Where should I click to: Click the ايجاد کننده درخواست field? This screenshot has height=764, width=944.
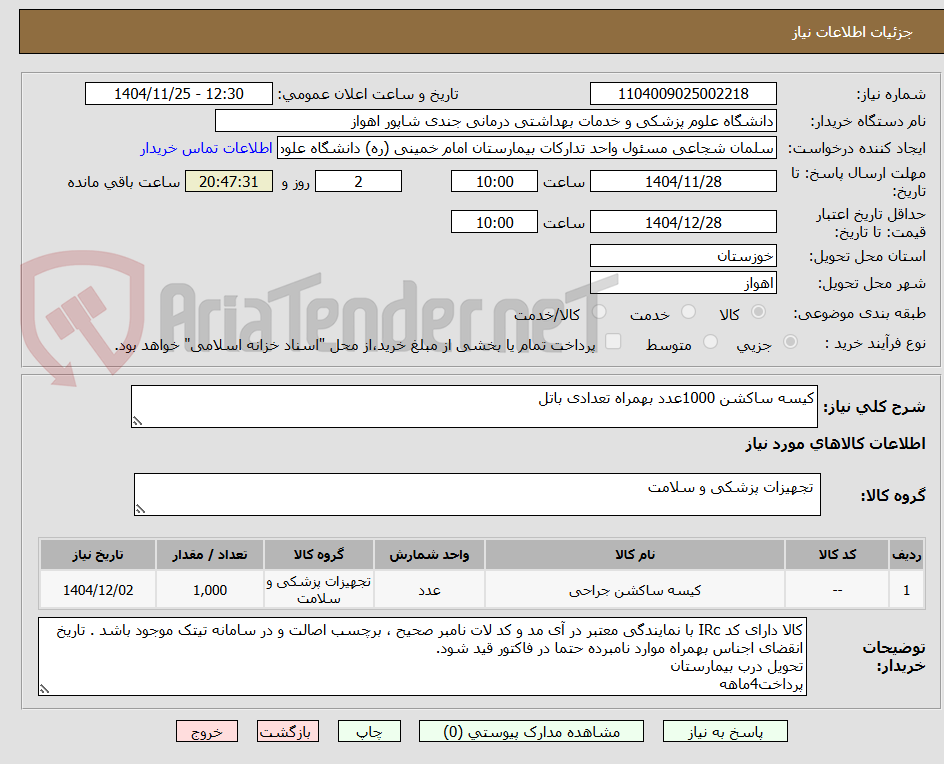click(x=527, y=148)
